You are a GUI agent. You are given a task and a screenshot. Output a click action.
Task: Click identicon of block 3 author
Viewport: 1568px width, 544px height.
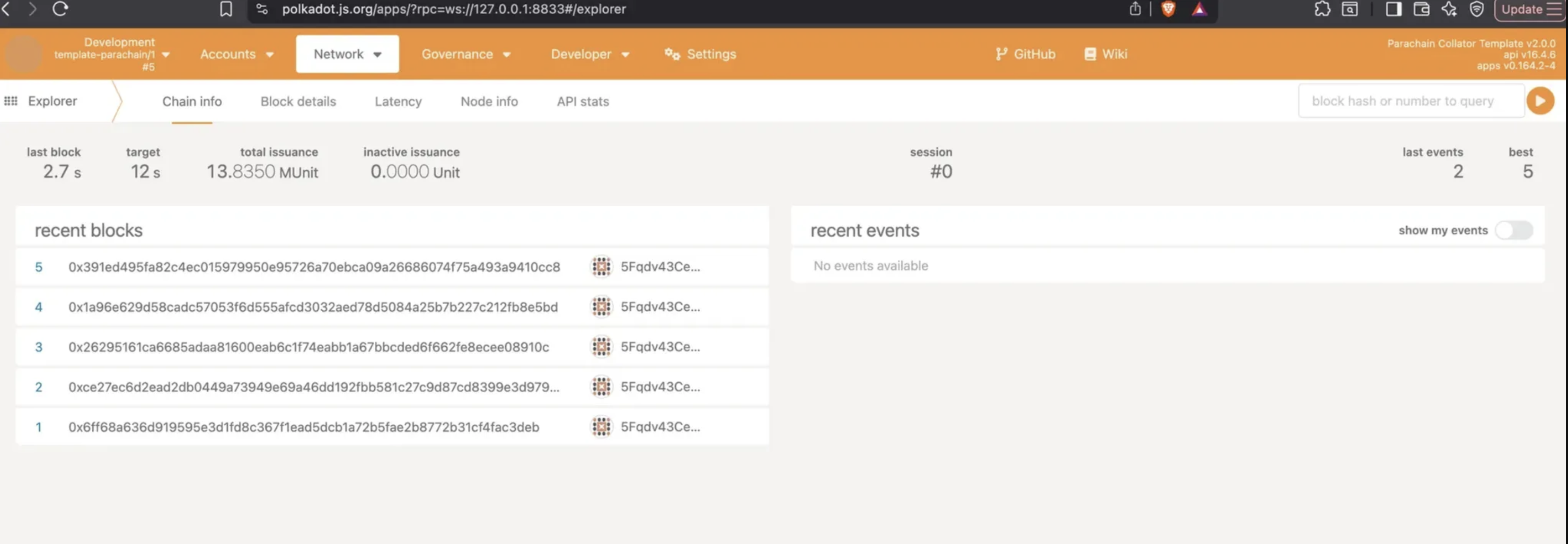click(x=601, y=347)
